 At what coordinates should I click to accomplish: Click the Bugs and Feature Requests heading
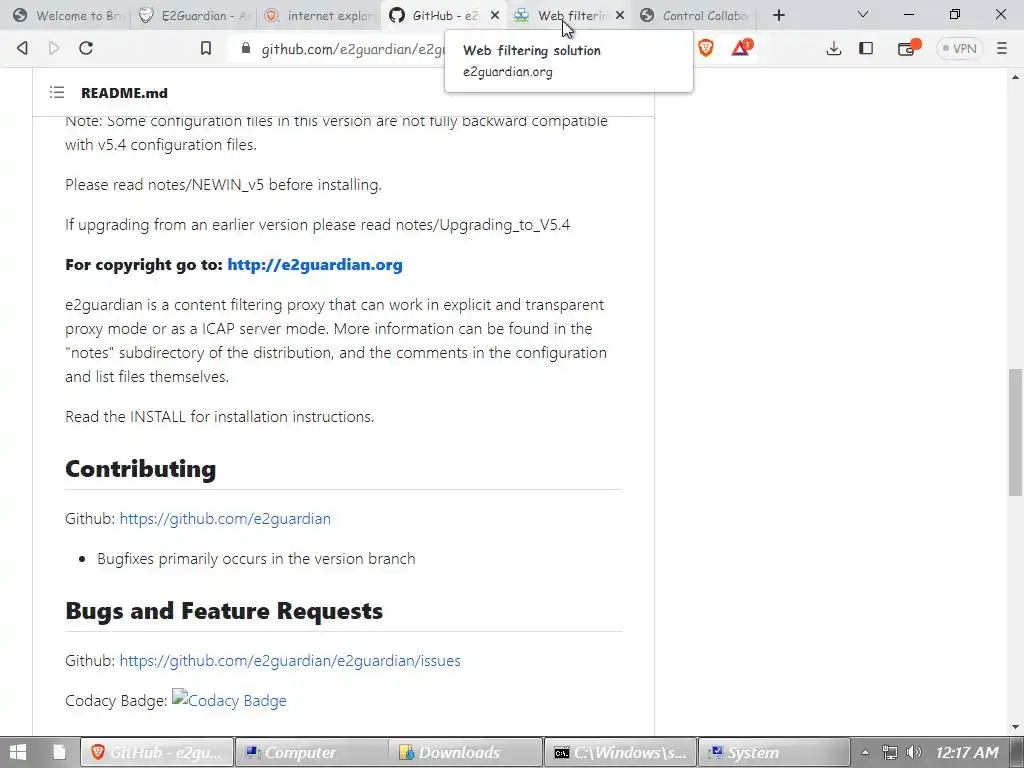point(224,611)
